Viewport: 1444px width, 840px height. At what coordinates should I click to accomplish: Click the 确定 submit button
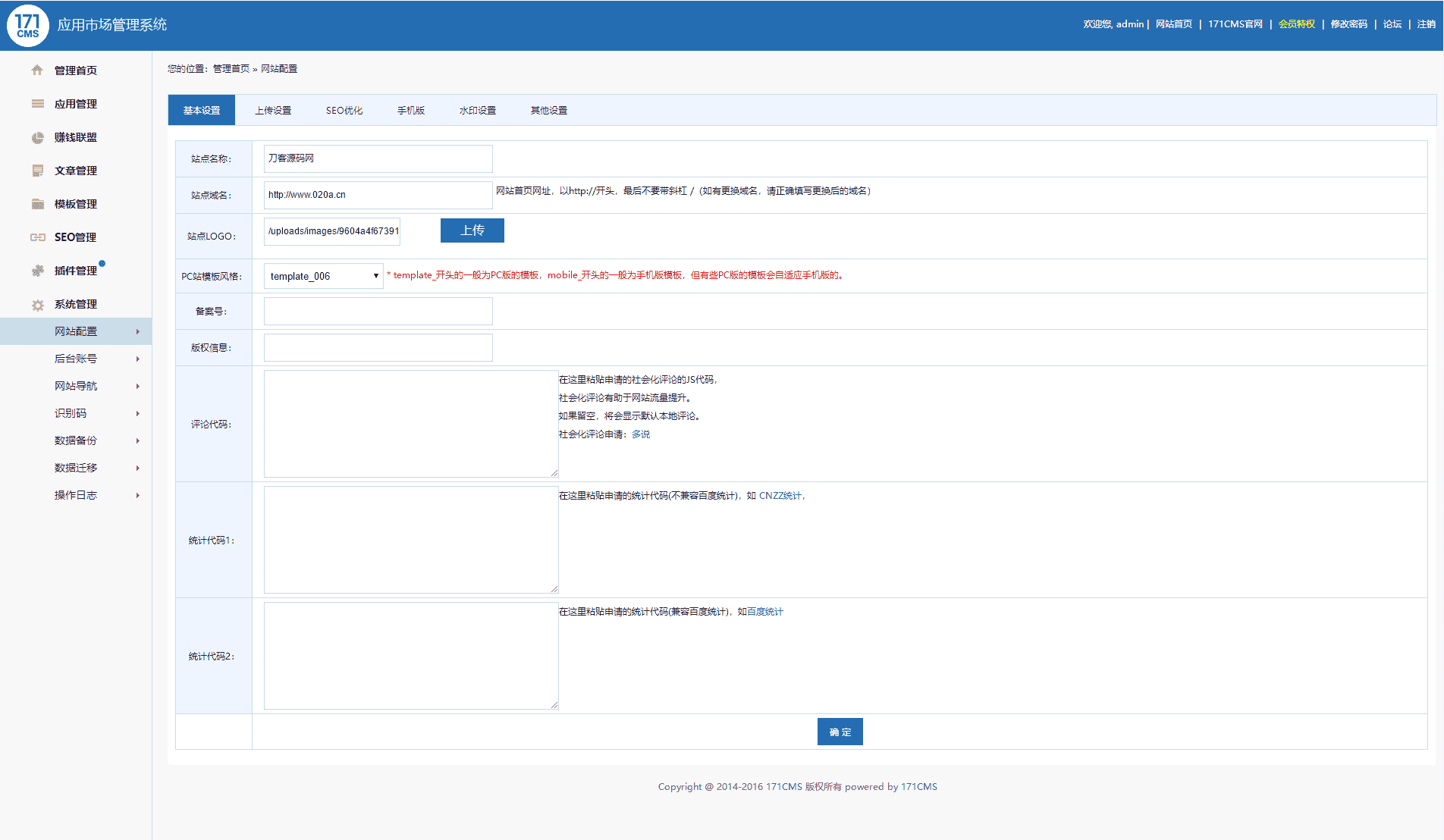click(x=840, y=732)
